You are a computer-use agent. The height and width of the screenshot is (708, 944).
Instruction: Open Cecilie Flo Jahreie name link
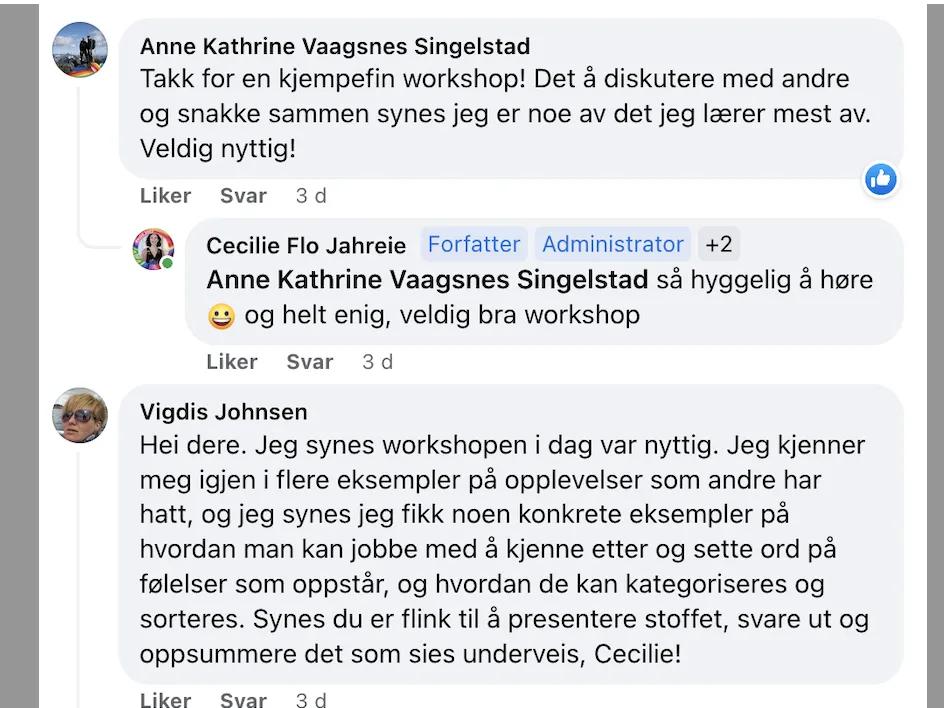pyautogui.click(x=306, y=246)
